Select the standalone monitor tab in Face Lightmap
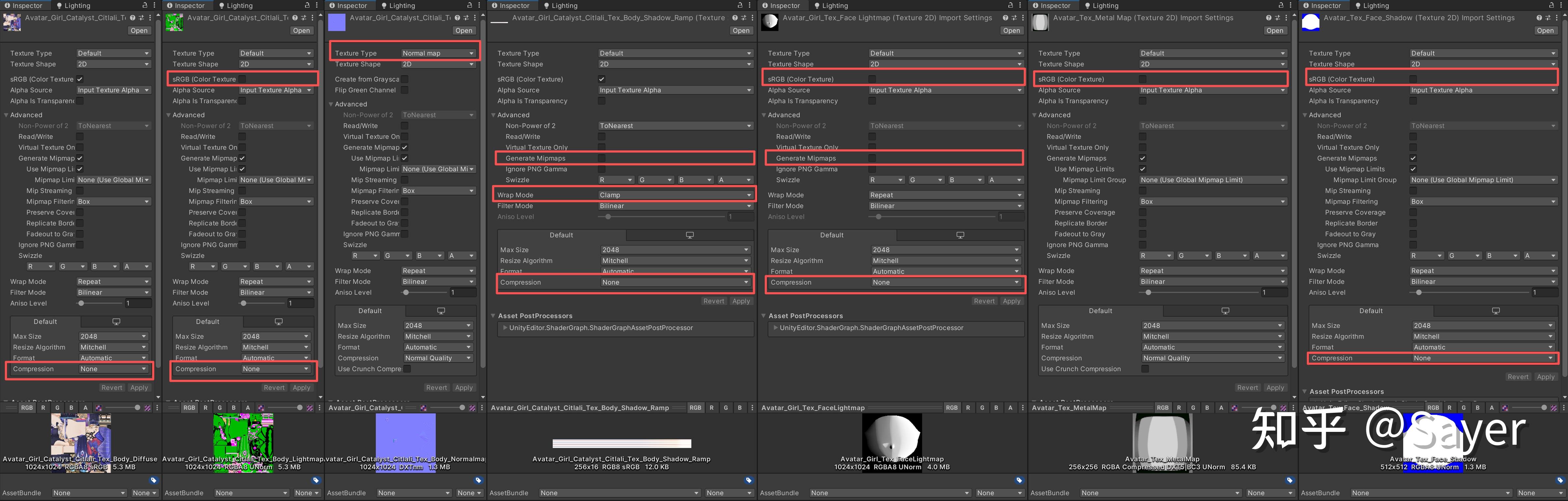Image resolution: width=1568 pixels, height=501 pixels. coord(960,235)
